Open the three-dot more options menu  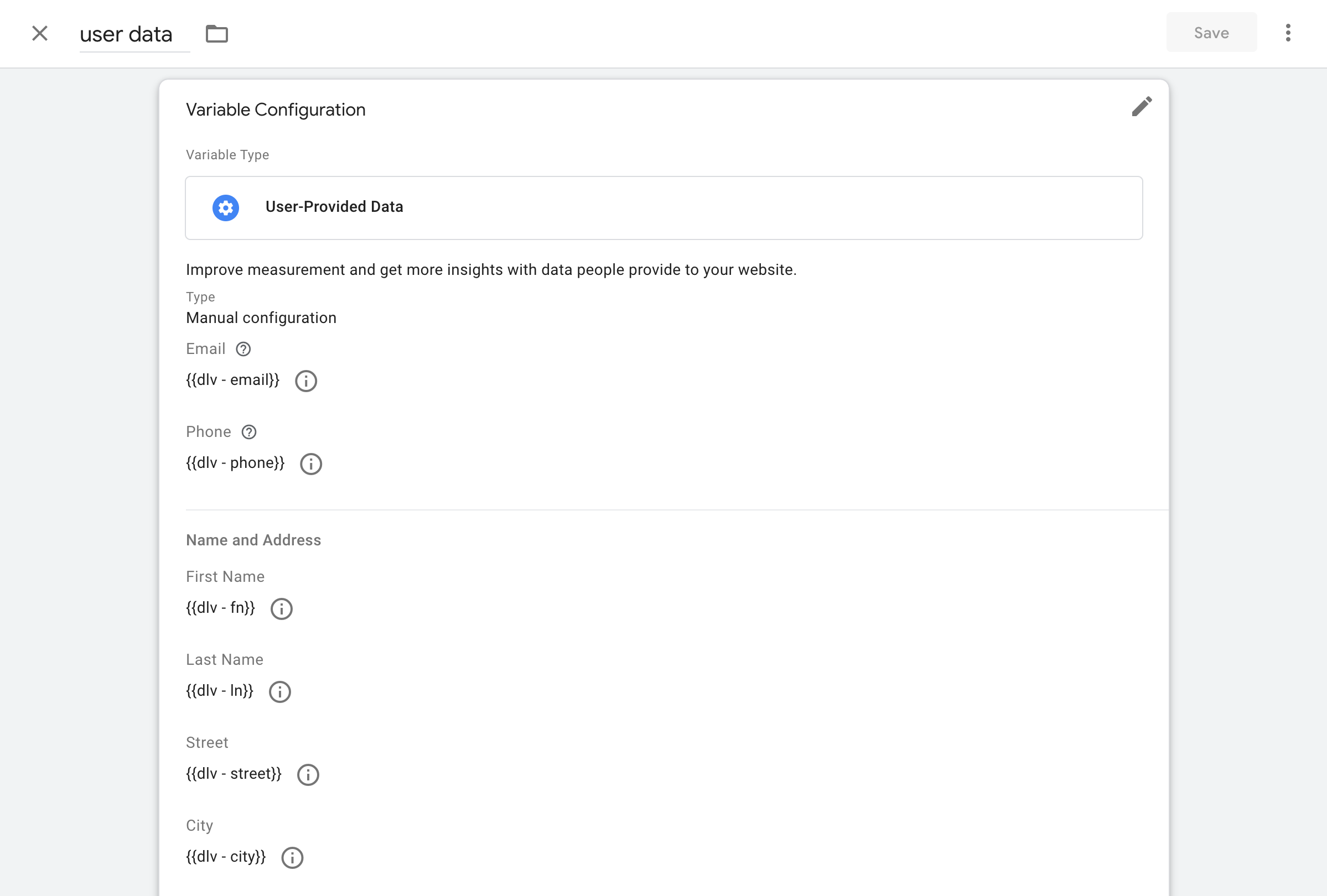point(1288,33)
